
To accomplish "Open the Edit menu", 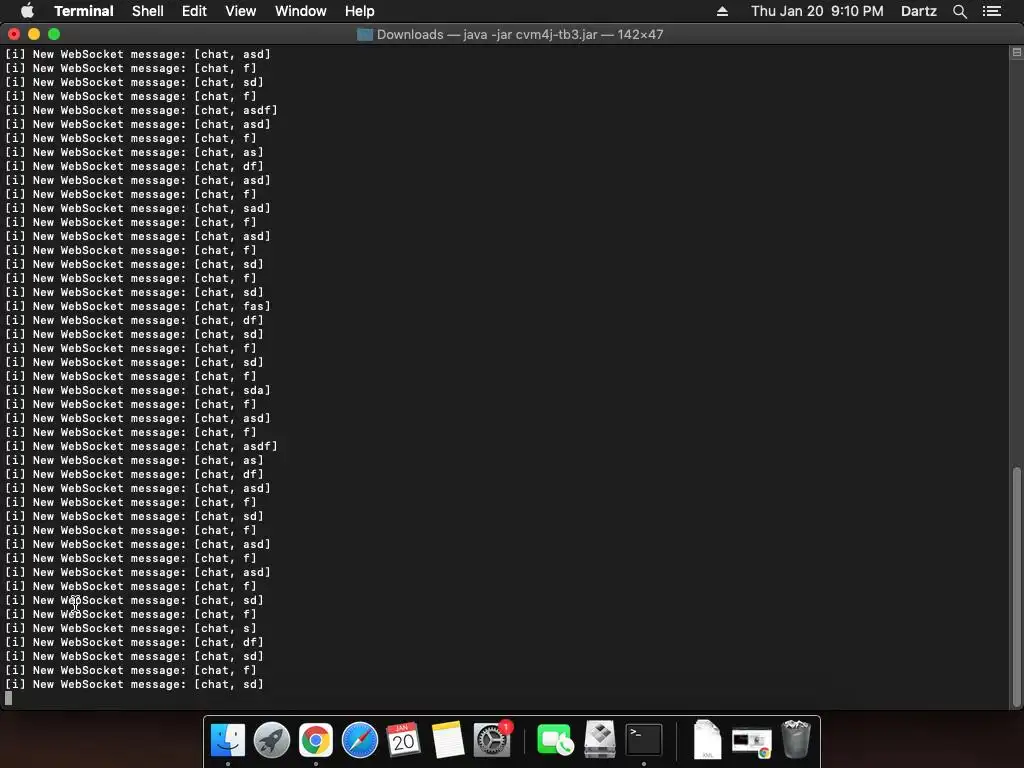I will click(x=194, y=11).
